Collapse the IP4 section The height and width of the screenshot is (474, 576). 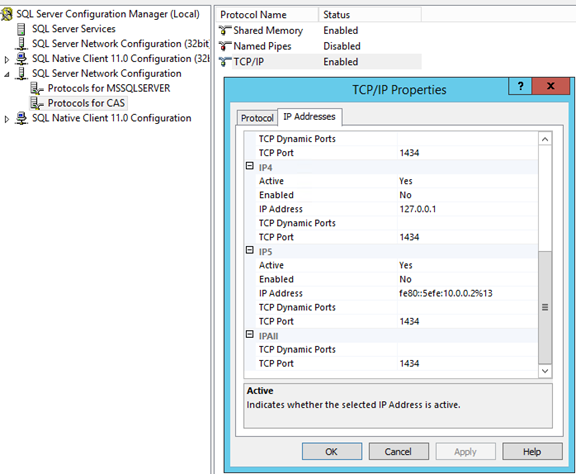click(250, 166)
